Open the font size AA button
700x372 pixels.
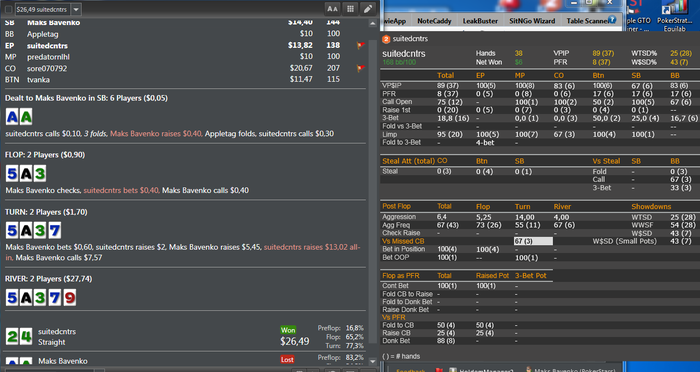click(x=332, y=9)
